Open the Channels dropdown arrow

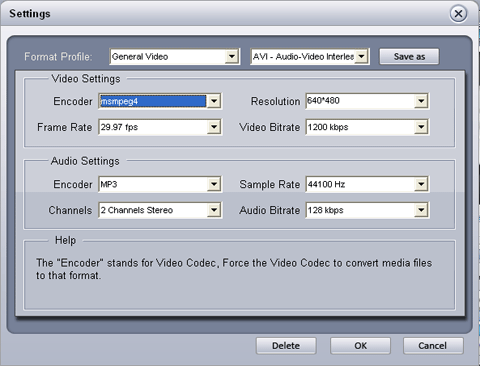[x=214, y=210]
